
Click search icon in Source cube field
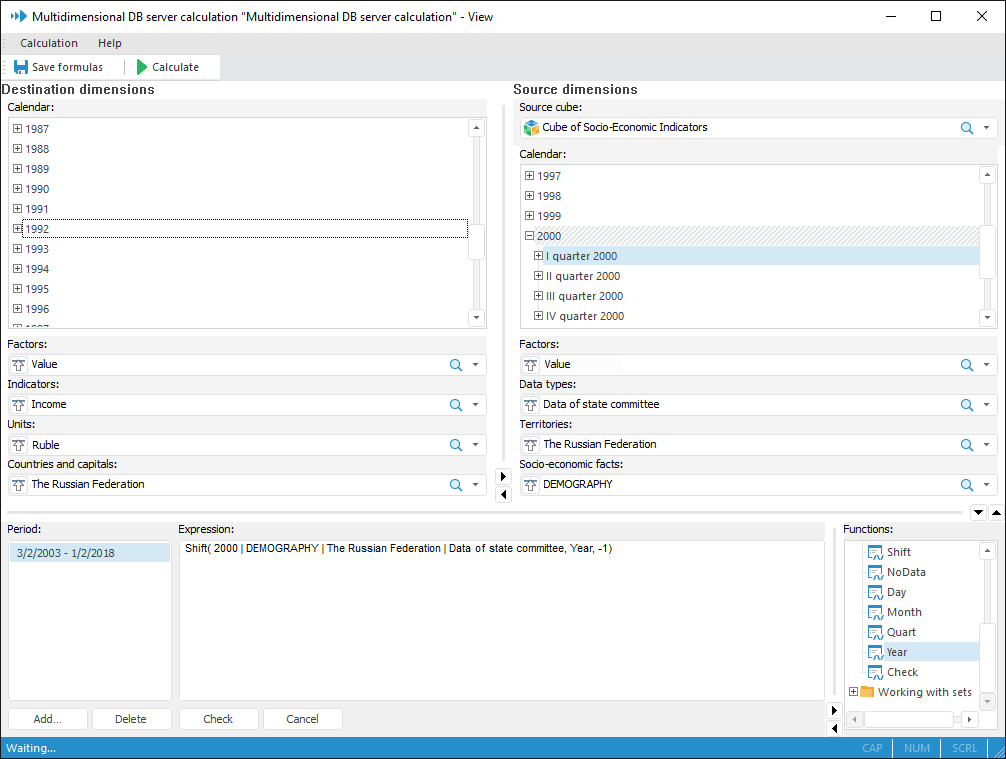tap(966, 128)
